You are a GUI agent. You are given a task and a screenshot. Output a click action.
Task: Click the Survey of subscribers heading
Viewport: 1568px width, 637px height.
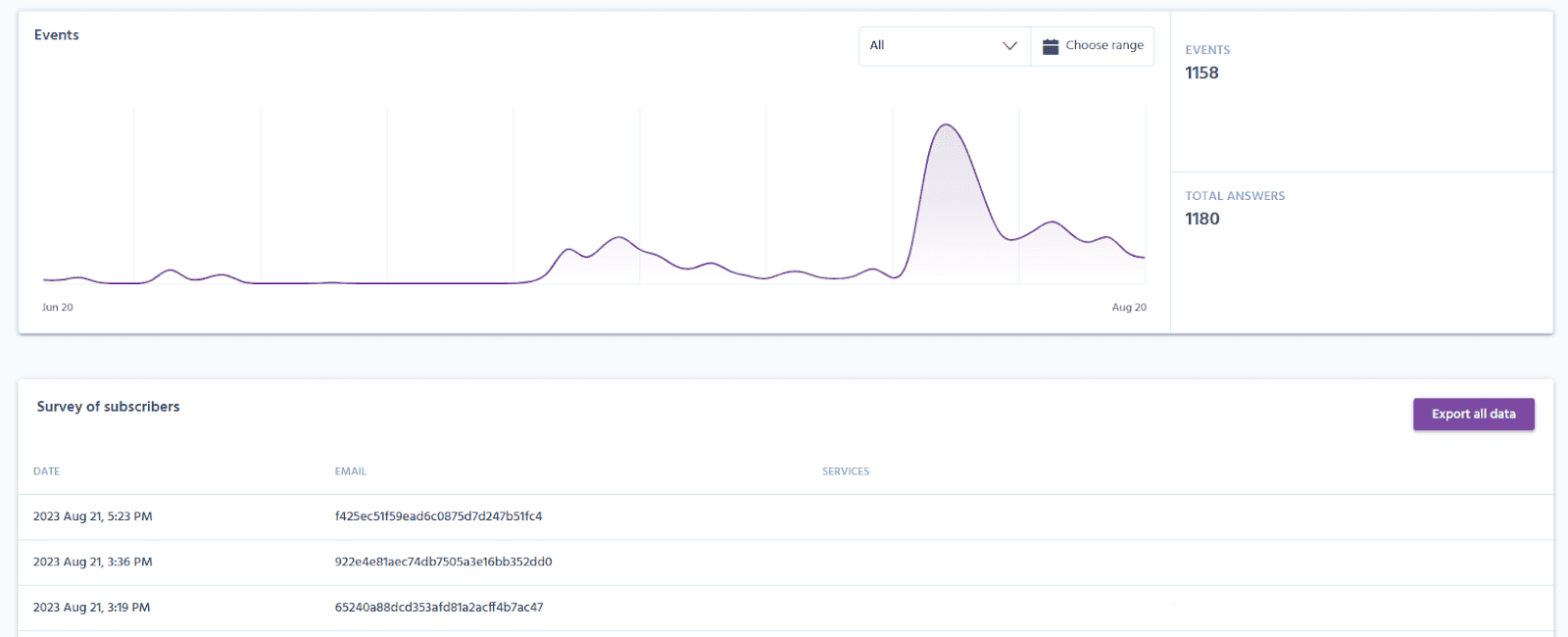click(x=108, y=407)
